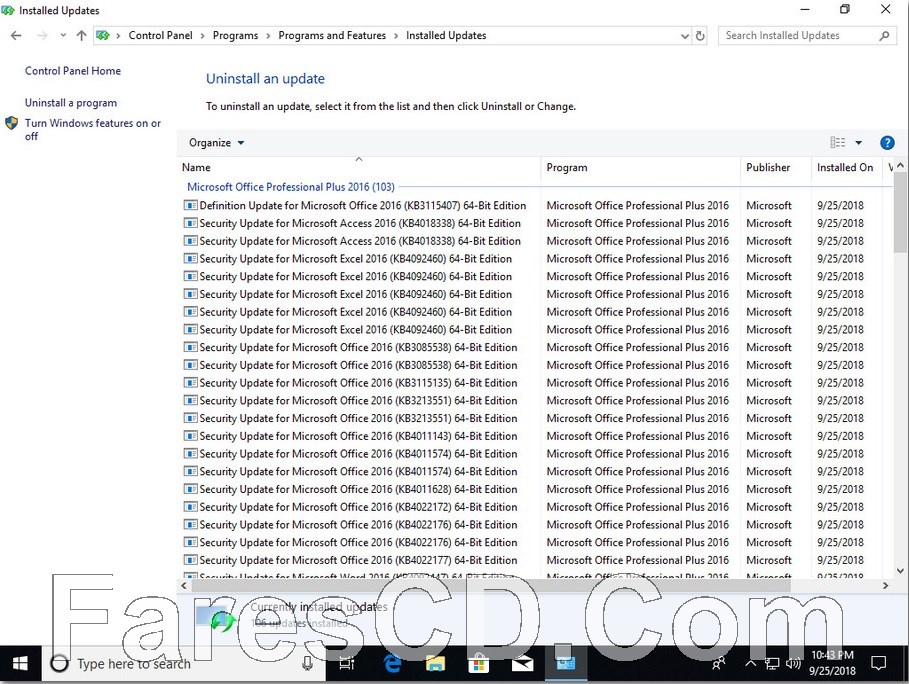
Task: Navigate to Control Panel breadcrumb
Action: tap(161, 35)
